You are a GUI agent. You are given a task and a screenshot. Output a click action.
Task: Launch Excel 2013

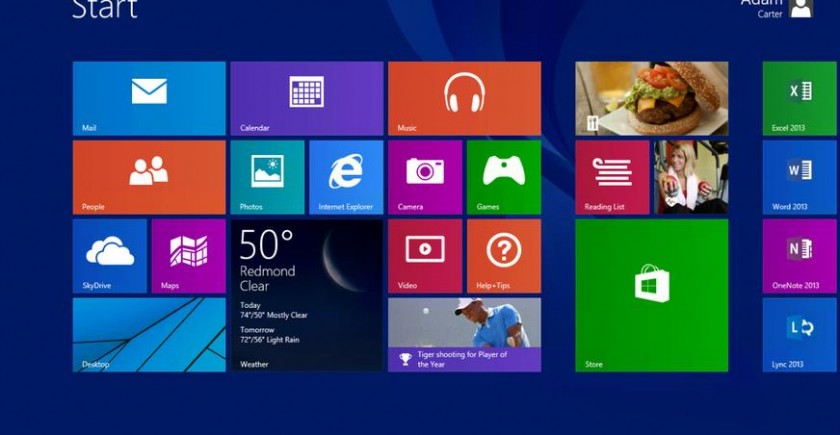pyautogui.click(x=799, y=98)
